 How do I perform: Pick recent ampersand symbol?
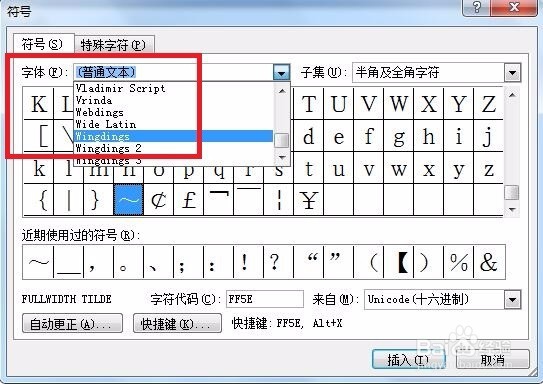point(489,262)
